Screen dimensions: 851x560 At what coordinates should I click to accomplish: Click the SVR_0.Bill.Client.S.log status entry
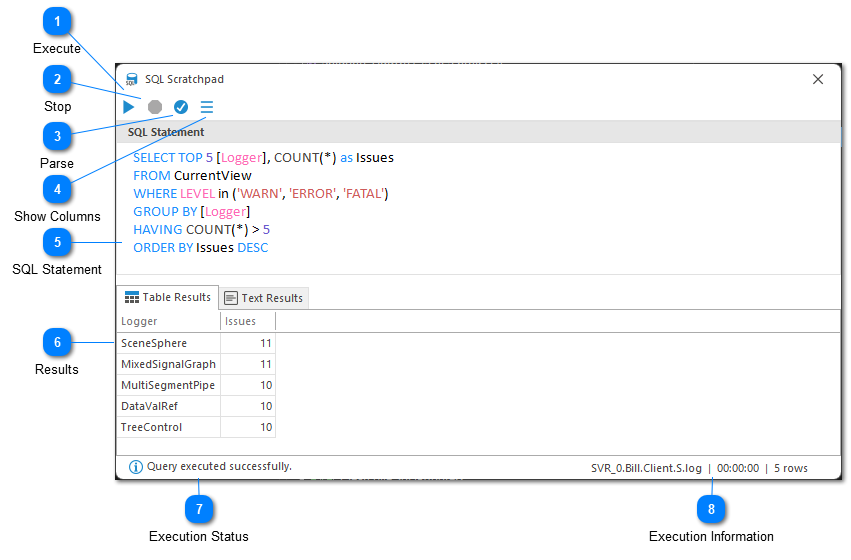click(646, 469)
